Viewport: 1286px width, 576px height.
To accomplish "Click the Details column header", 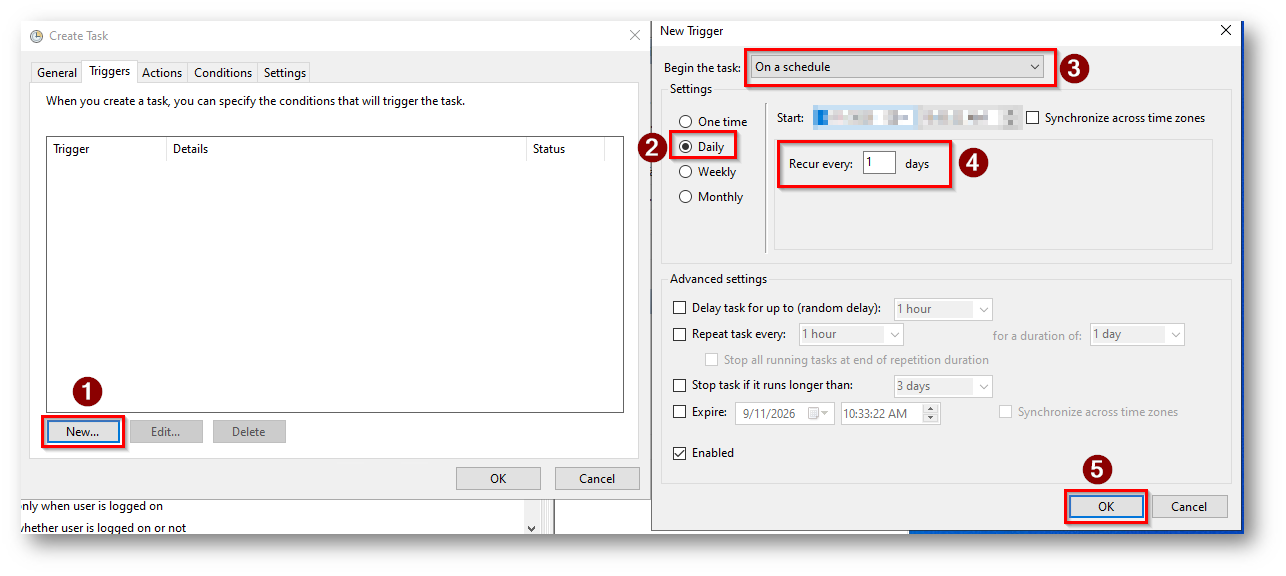I will coord(346,149).
